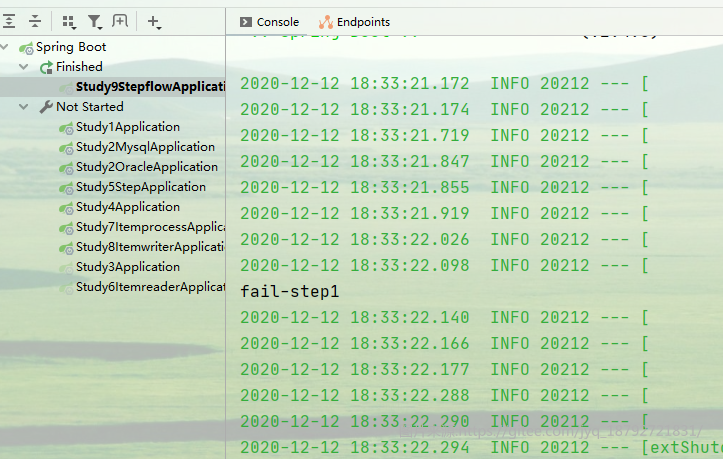The image size is (723, 459).
Task: Select Study2MysqlApplication in the tree
Action: click(x=145, y=147)
